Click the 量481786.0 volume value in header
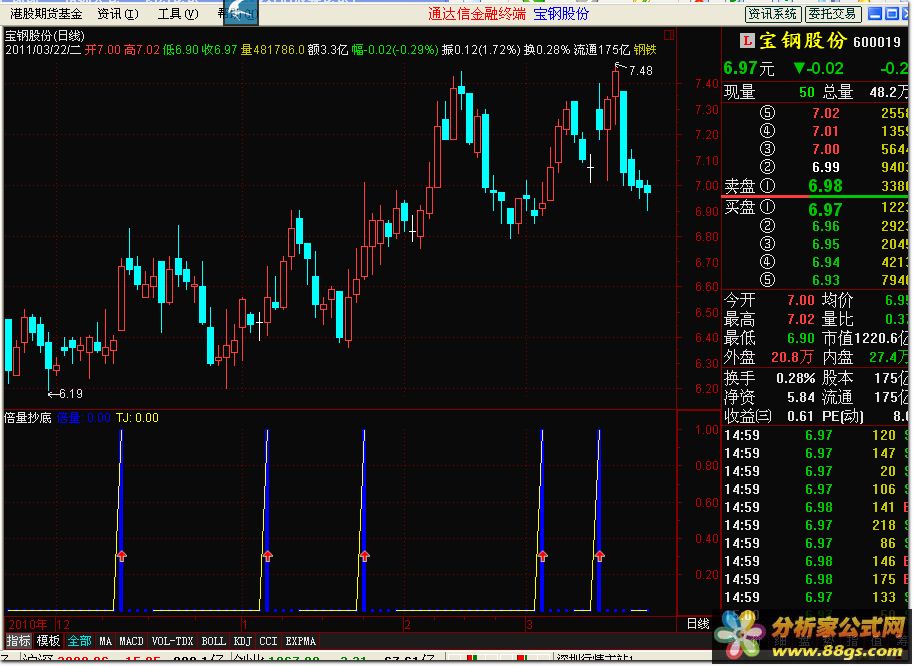914x666 pixels. tap(273, 50)
